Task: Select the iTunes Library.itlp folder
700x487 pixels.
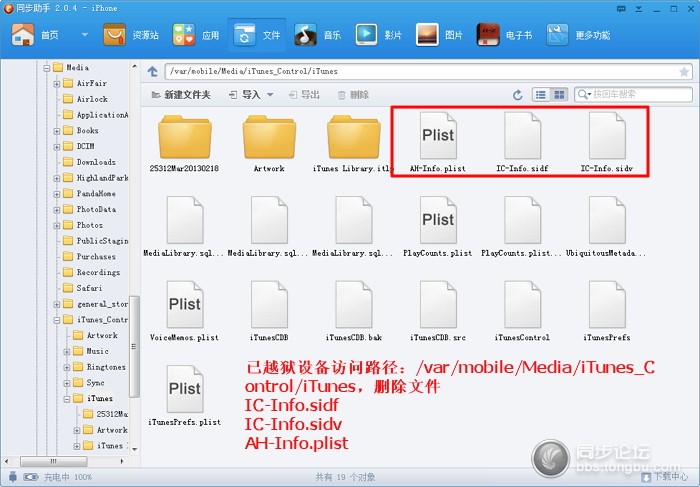Action: tap(353, 143)
